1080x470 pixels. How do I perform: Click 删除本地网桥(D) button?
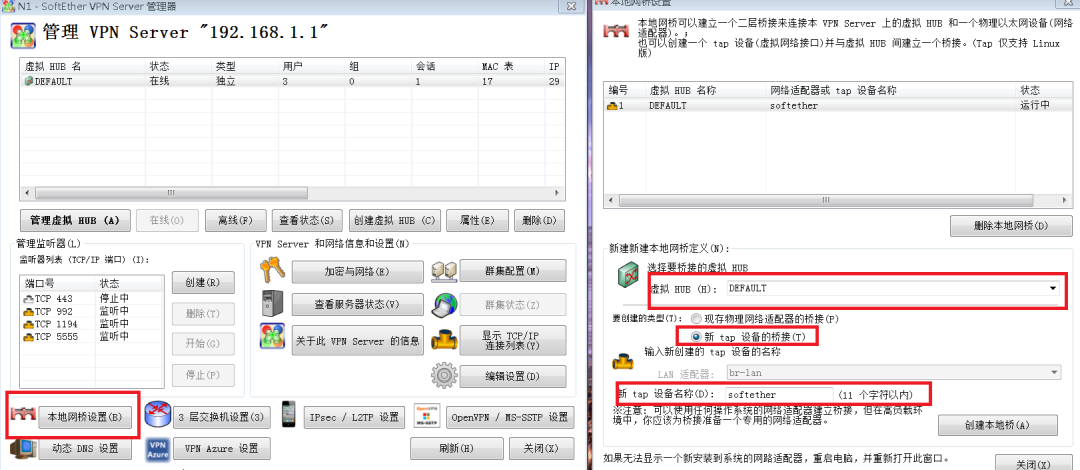tap(1010, 225)
